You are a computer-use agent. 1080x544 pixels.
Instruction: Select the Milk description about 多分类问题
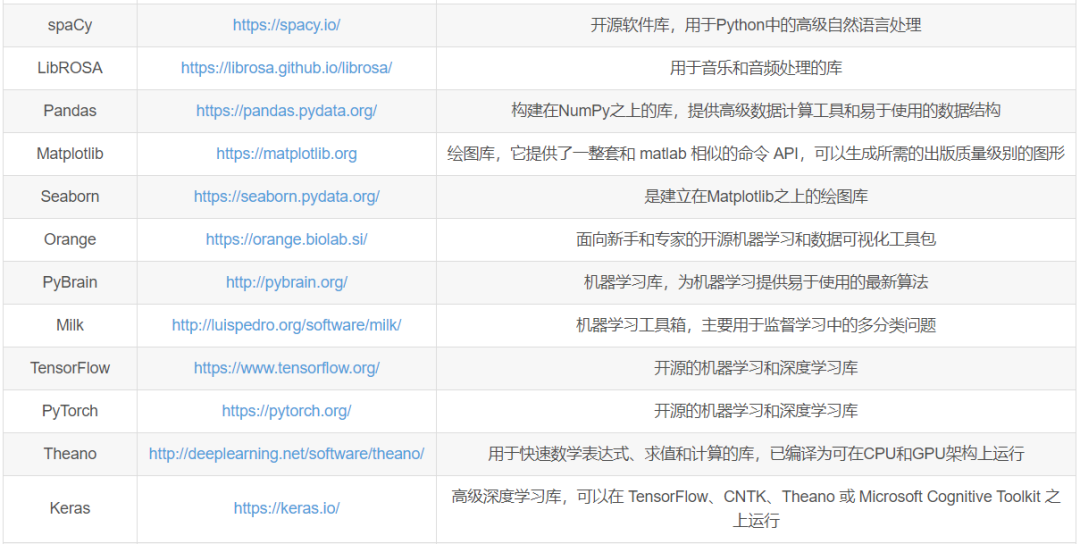(756, 325)
